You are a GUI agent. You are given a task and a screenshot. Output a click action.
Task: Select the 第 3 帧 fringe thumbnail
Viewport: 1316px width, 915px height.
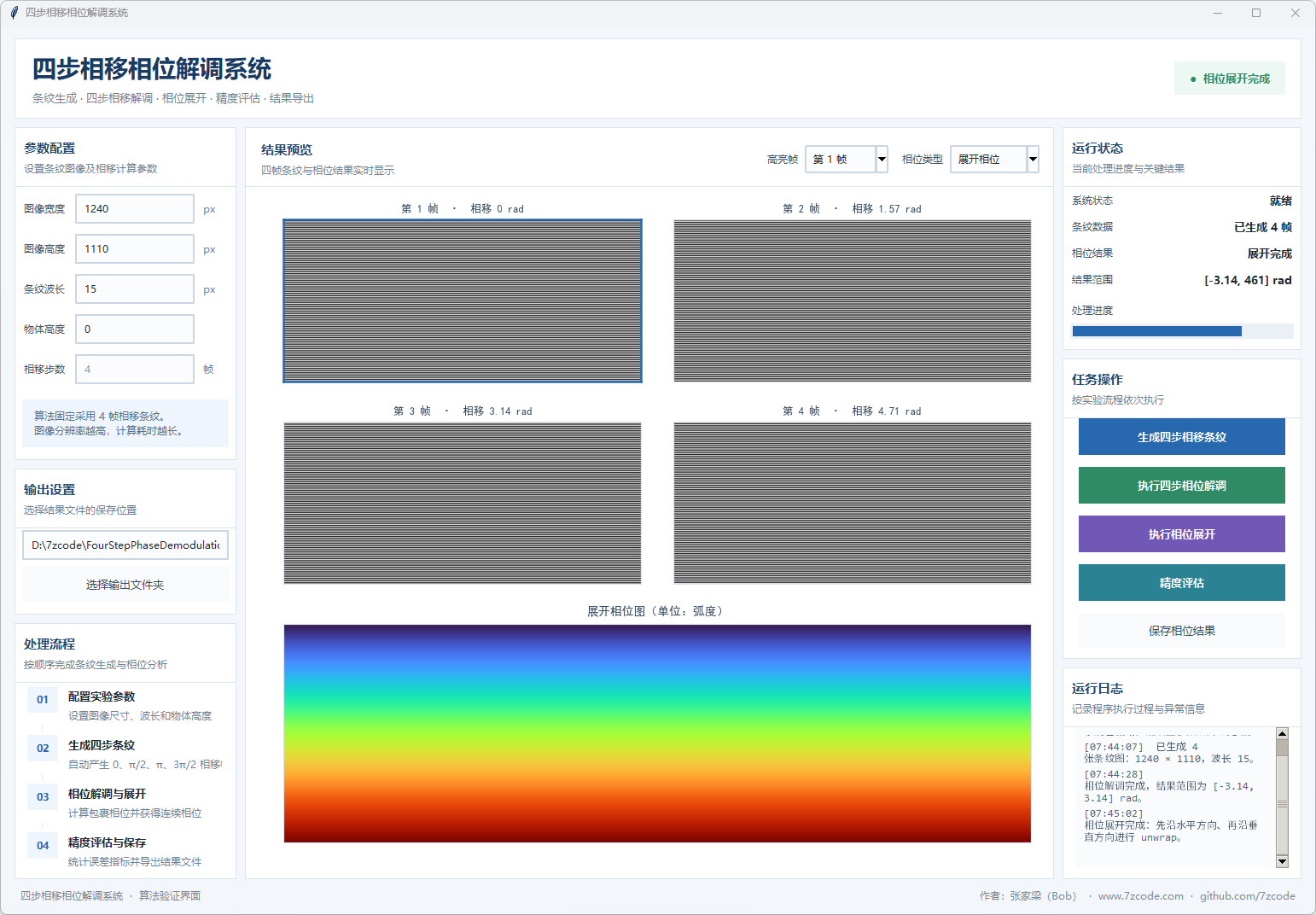pos(463,504)
